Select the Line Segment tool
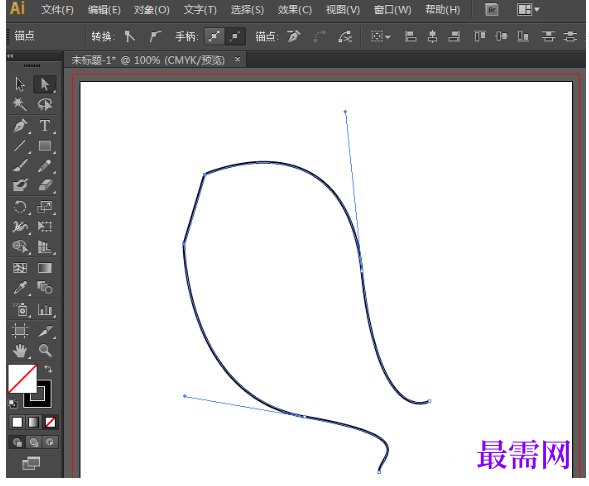This screenshot has height=486, width=589. (x=20, y=146)
